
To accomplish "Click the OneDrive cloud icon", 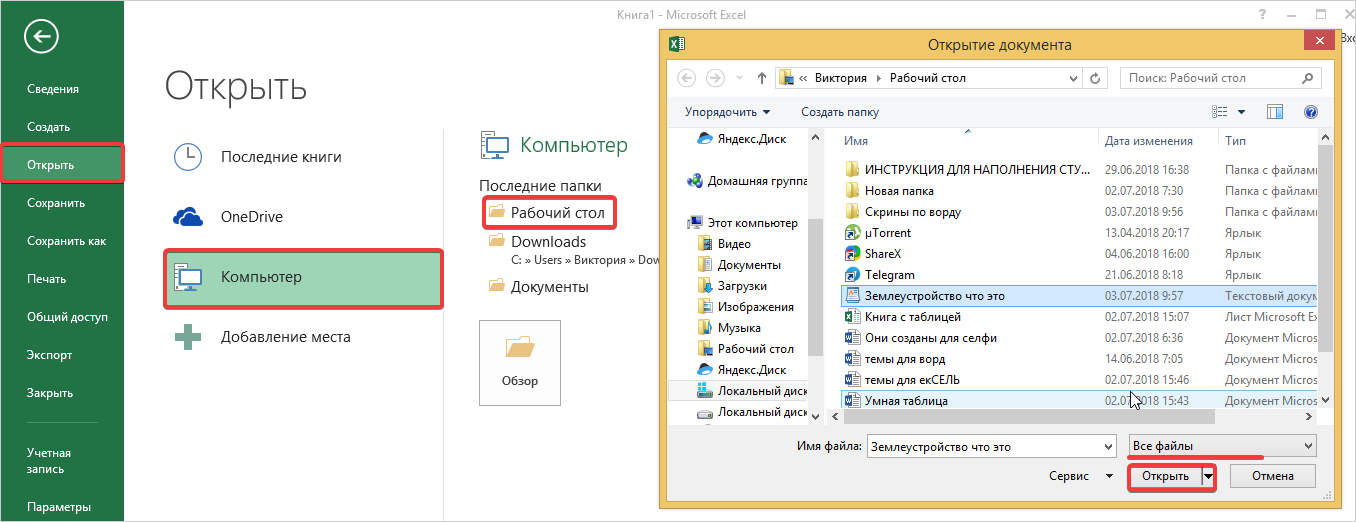I will point(188,217).
